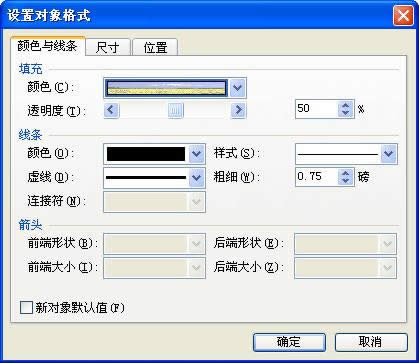Viewport: 419px width, 363px height.
Task: Click the 磅 unit label
Action: pyautogui.click(x=364, y=176)
